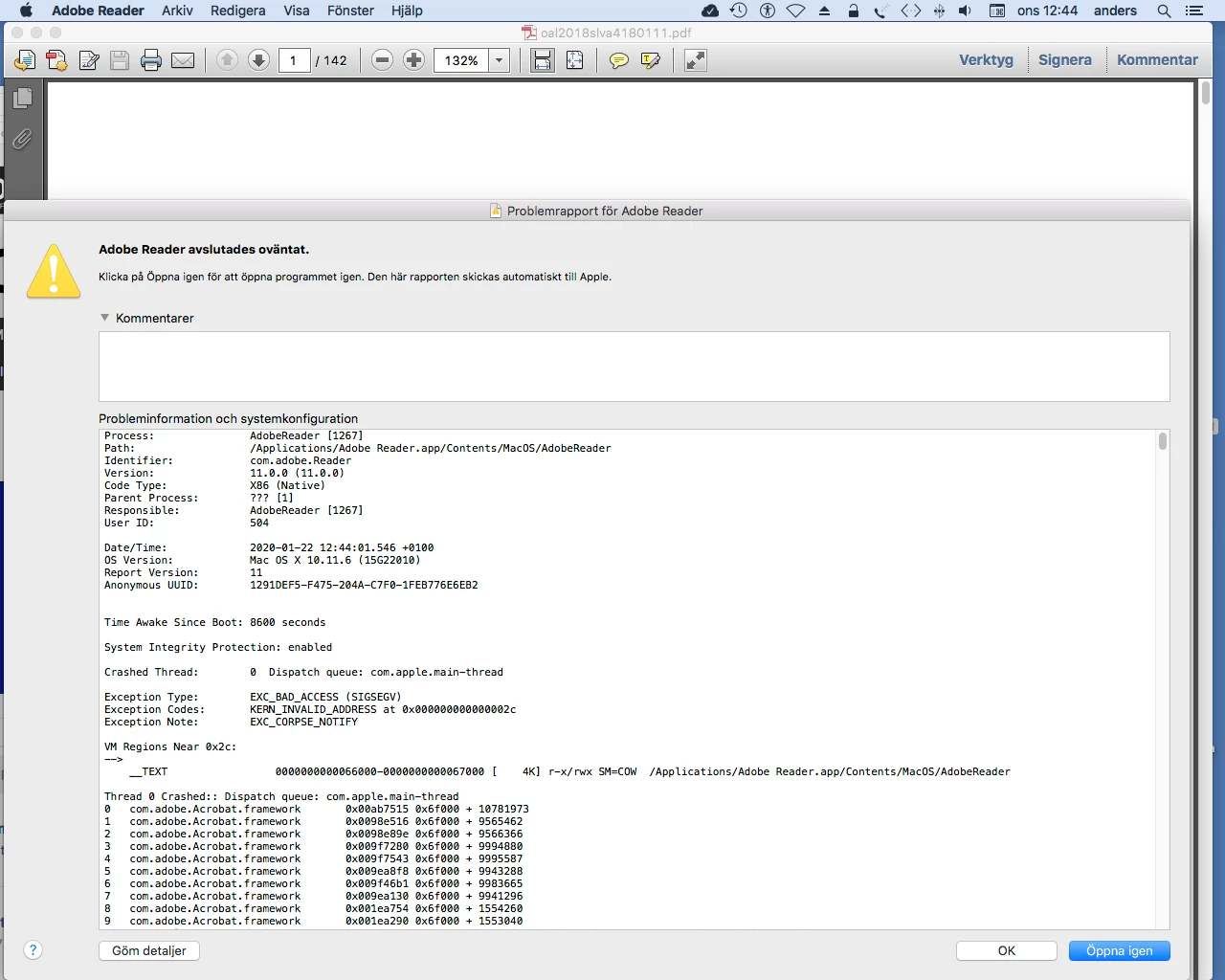1225x980 pixels.
Task: Click the zoom percentage 132% field
Action: (461, 60)
